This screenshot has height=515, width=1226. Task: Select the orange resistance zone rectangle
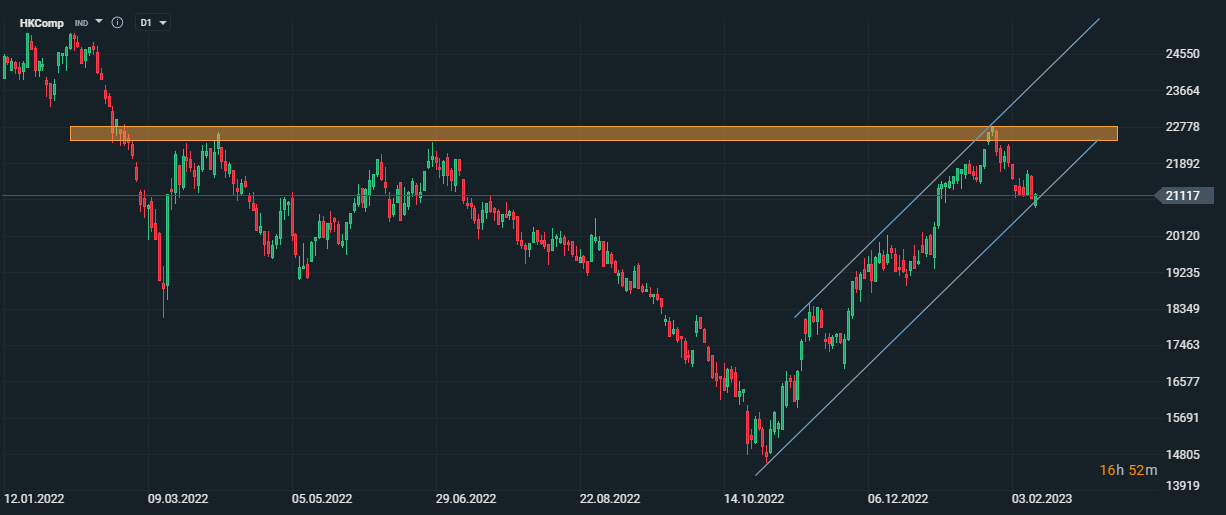[x=593, y=133]
